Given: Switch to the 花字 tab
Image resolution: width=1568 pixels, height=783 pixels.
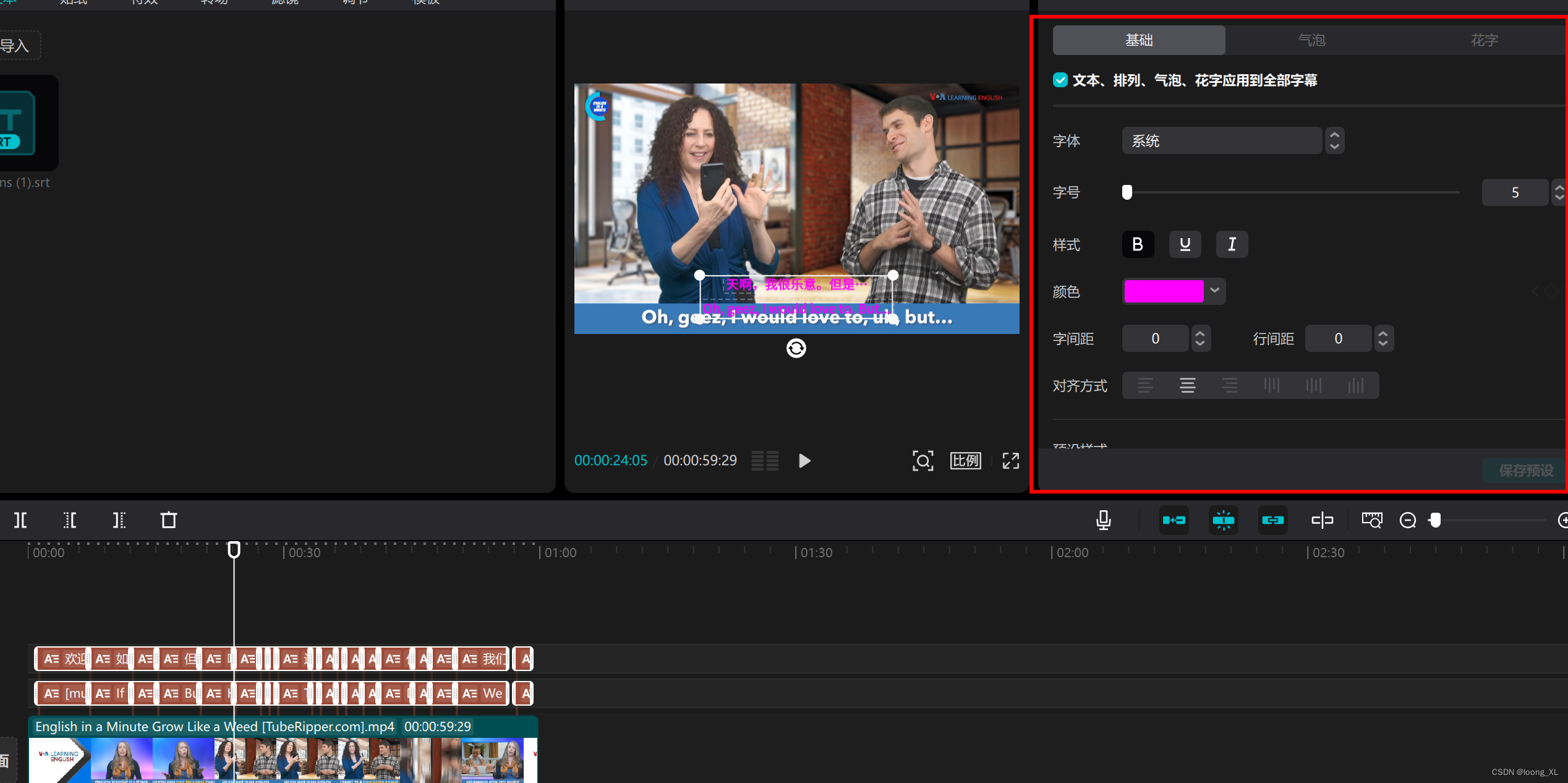Looking at the screenshot, I should pos(1484,40).
